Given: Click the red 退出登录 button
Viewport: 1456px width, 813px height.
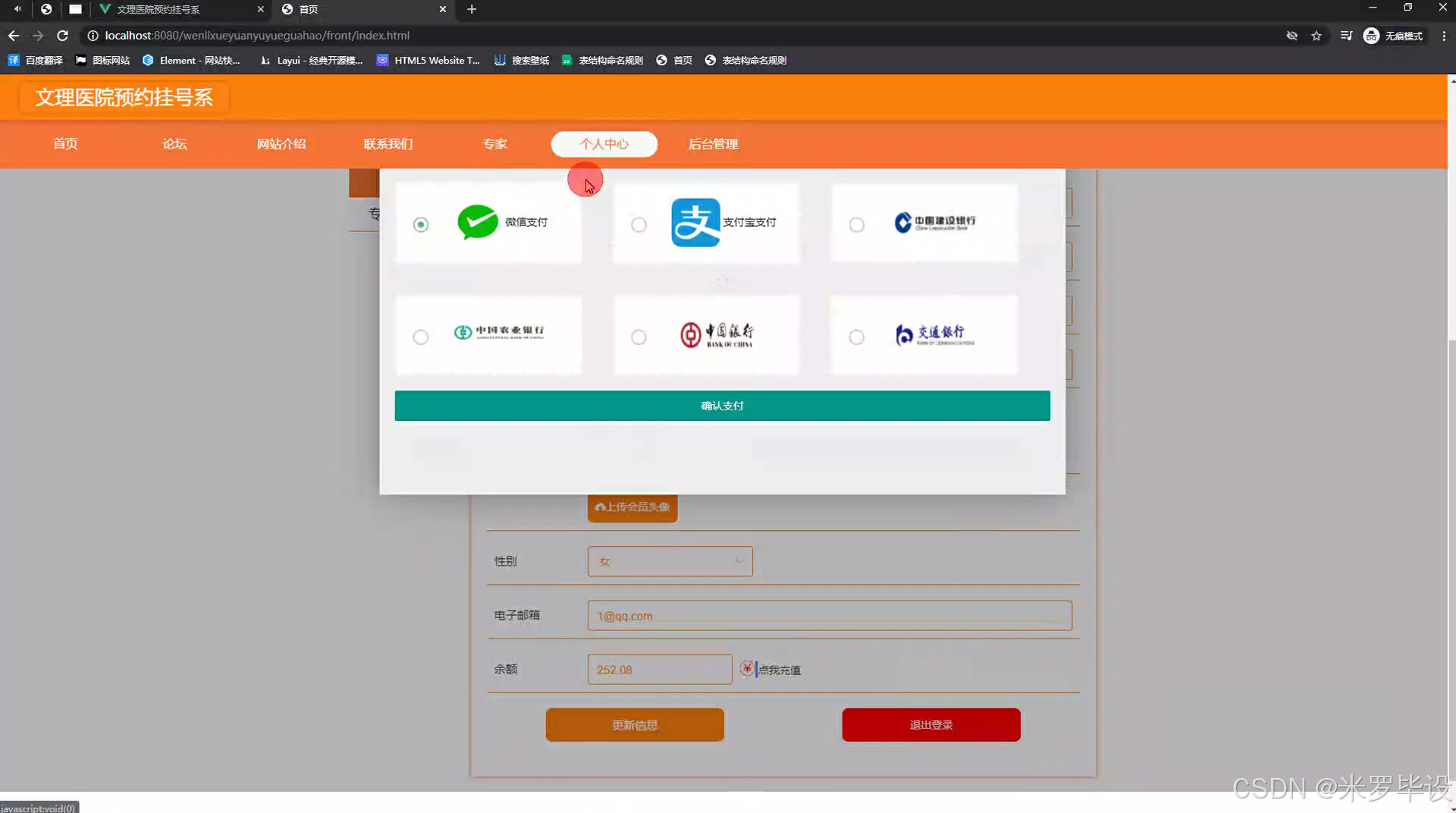Looking at the screenshot, I should (x=931, y=725).
